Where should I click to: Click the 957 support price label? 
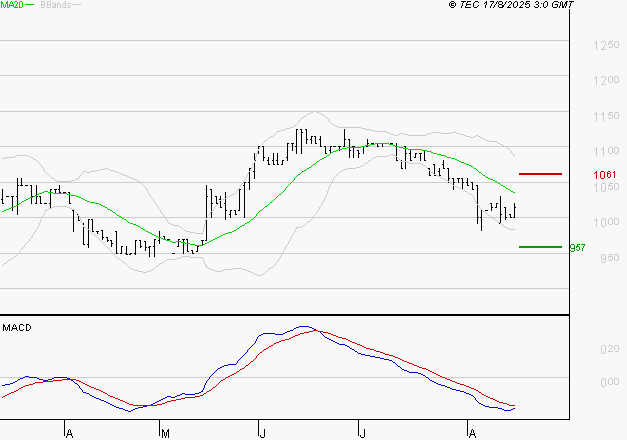coord(576,247)
